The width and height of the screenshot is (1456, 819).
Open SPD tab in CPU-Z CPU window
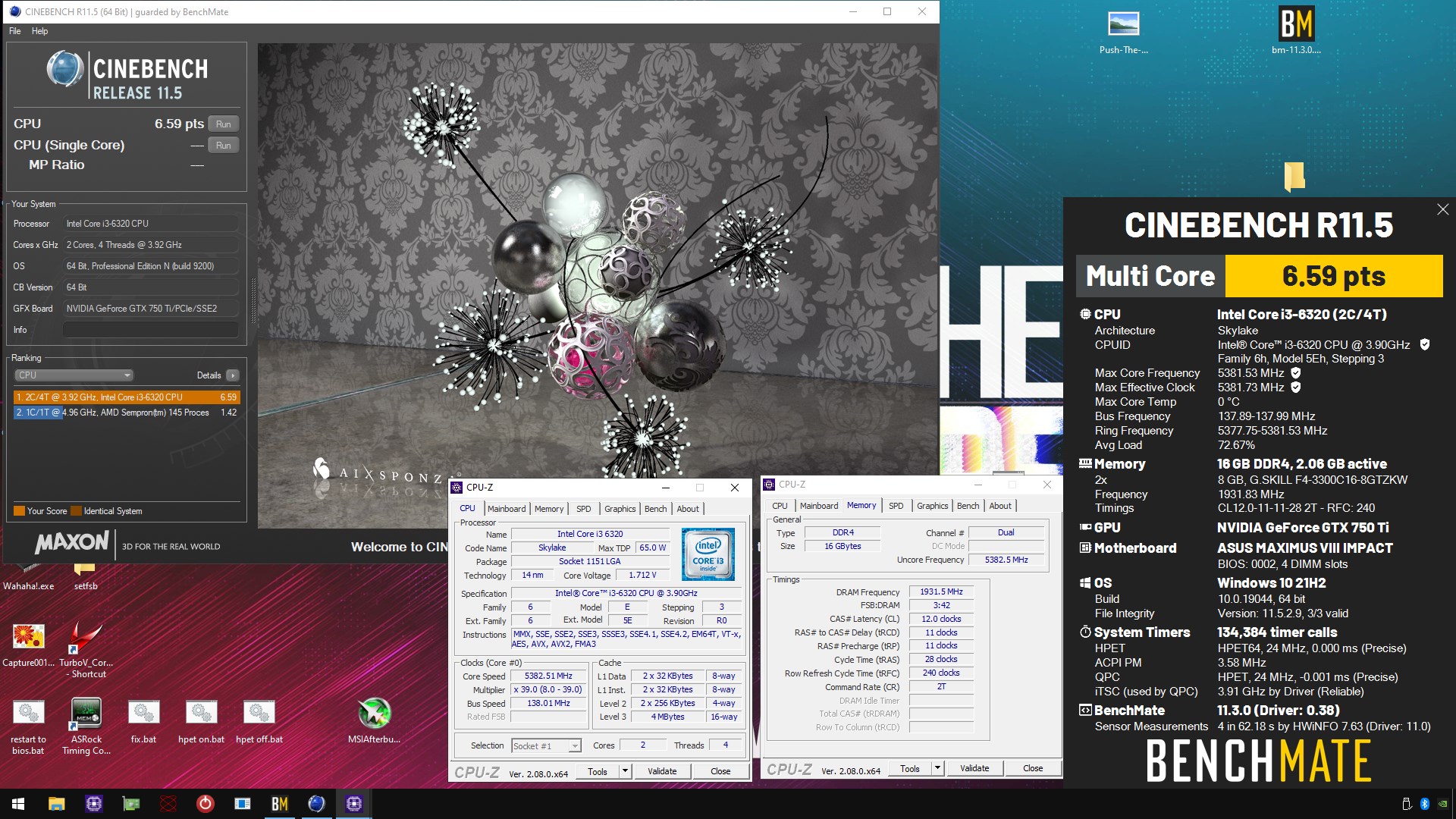click(x=583, y=509)
